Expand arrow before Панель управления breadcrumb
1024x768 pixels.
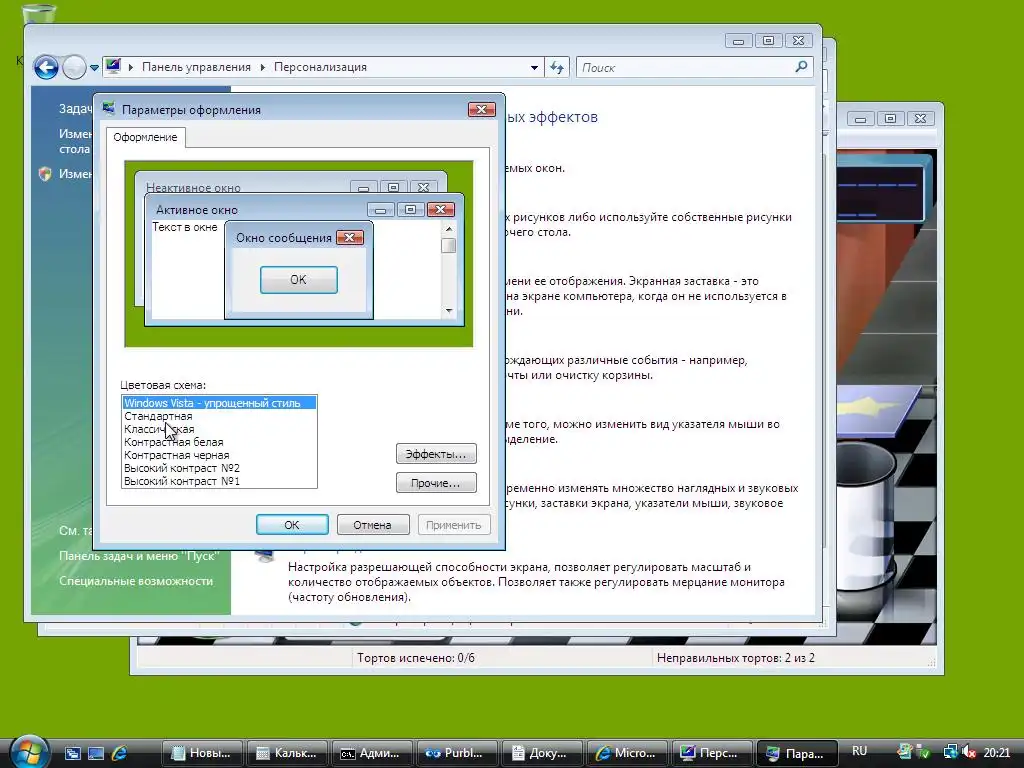coord(131,67)
